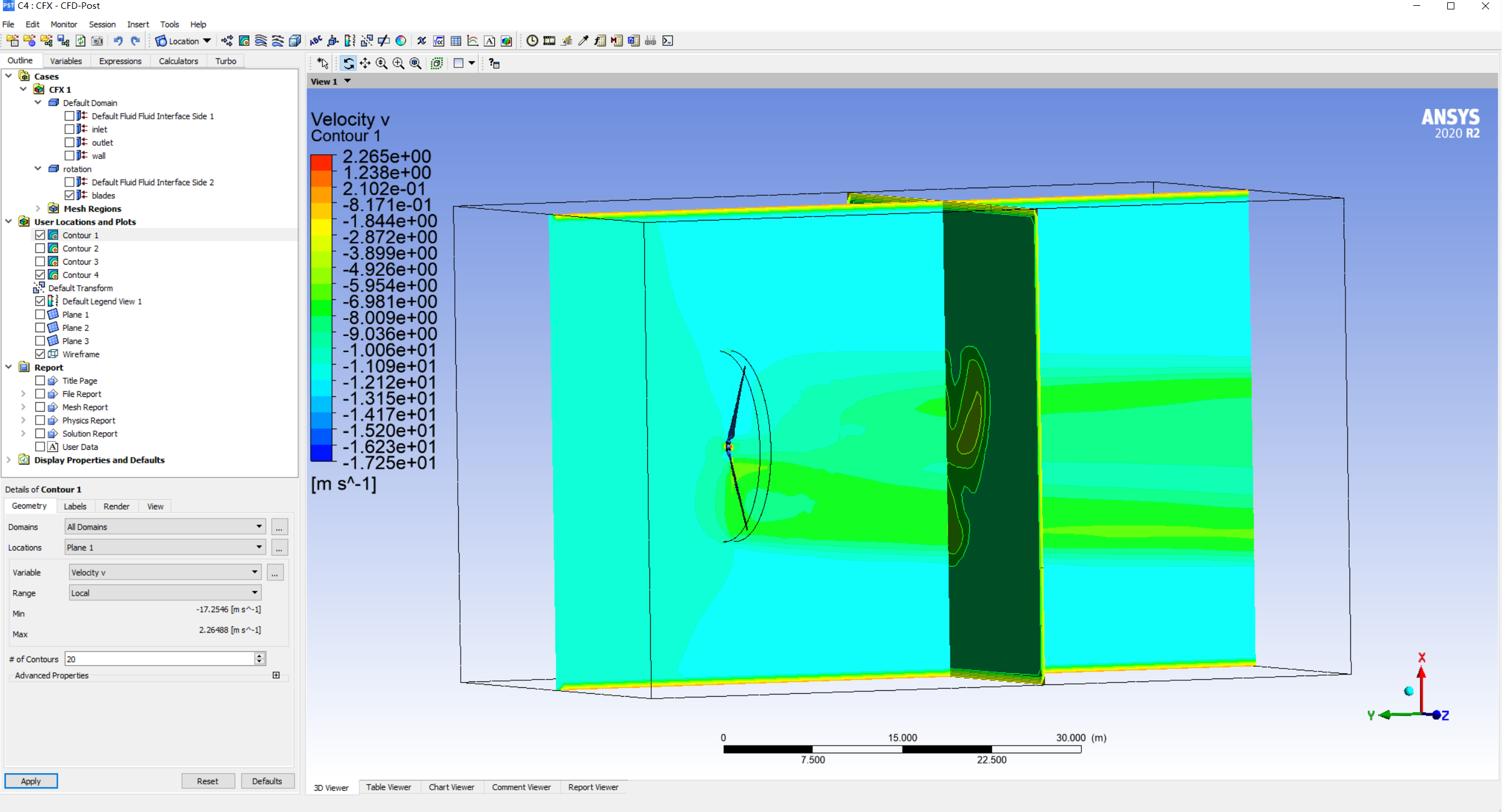Redo the last action
Image resolution: width=1502 pixels, height=812 pixels.
coord(135,41)
